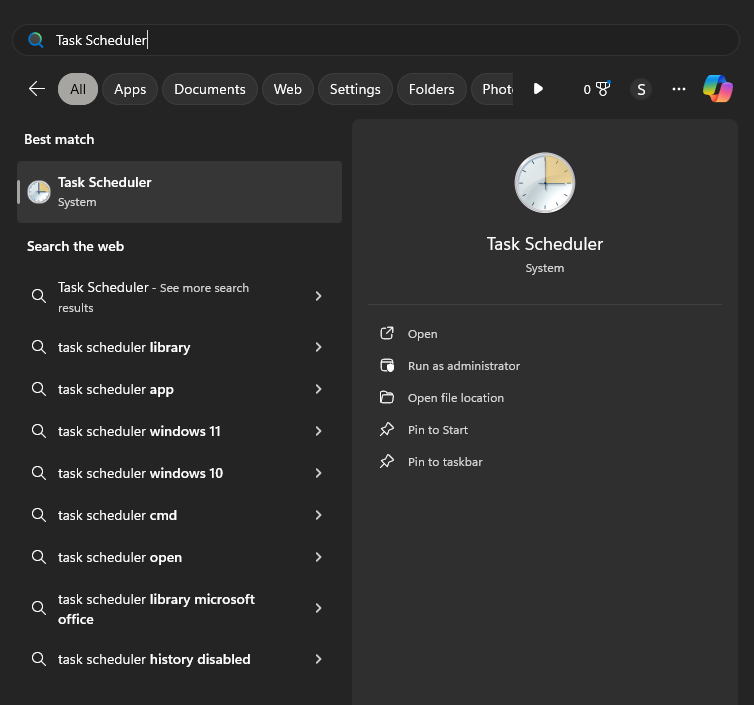This screenshot has height=705, width=754.
Task: Click the Open file location folder icon
Action: tap(387, 397)
